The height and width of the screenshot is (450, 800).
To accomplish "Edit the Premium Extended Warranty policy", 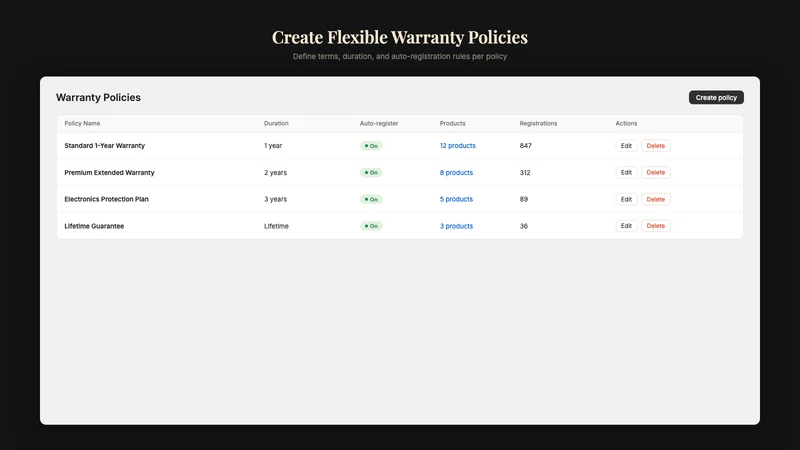I will point(626,172).
